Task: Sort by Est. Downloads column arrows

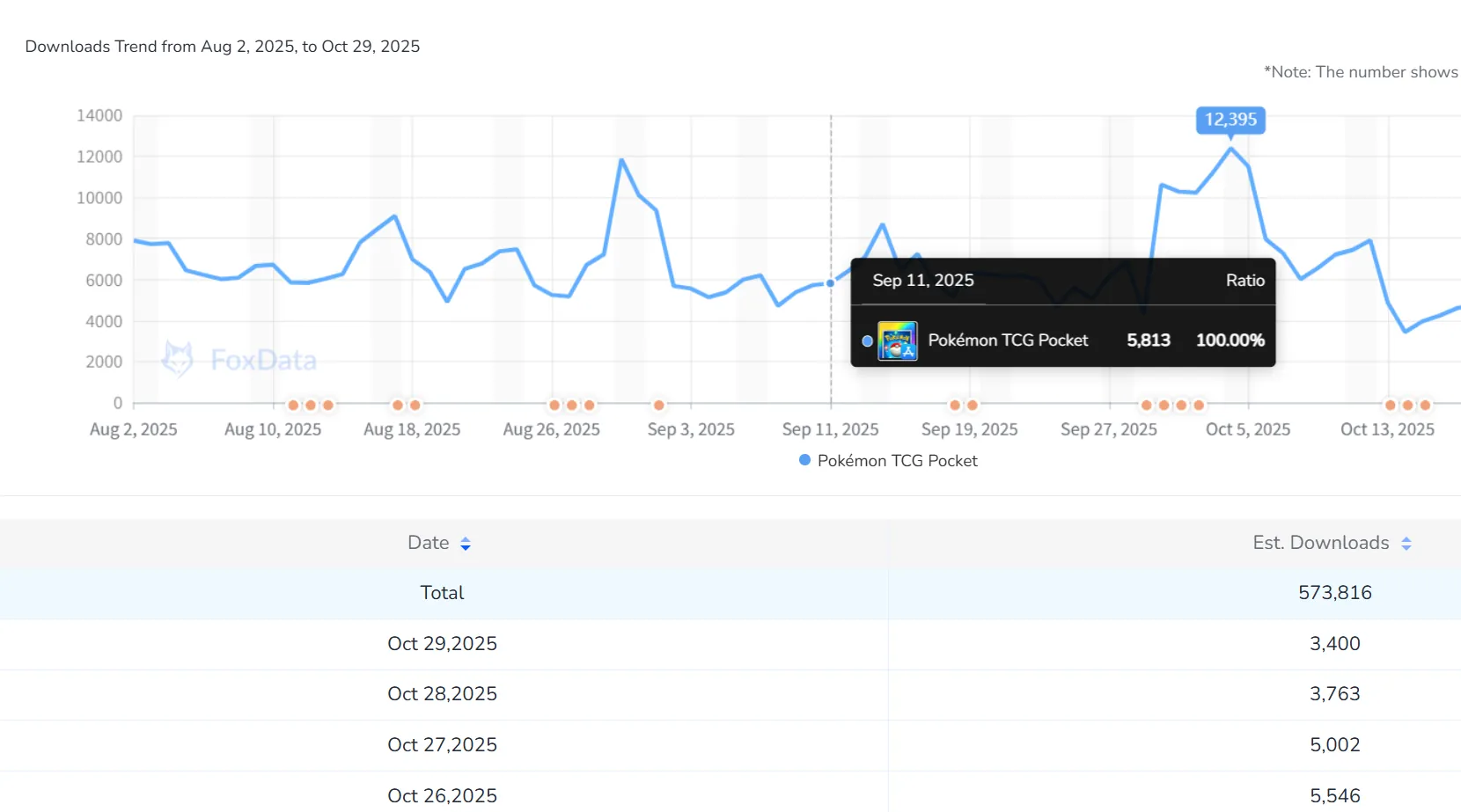Action: 1406,544
